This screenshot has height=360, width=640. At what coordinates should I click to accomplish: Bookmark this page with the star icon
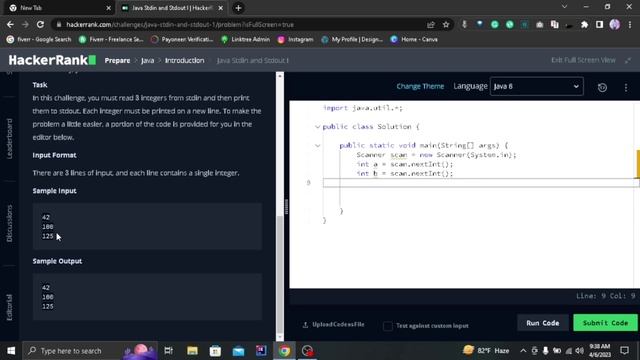click(x=446, y=24)
